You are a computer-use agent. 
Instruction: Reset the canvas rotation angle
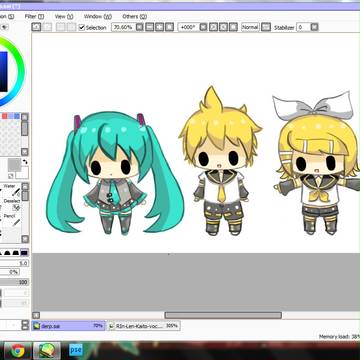click(233, 27)
